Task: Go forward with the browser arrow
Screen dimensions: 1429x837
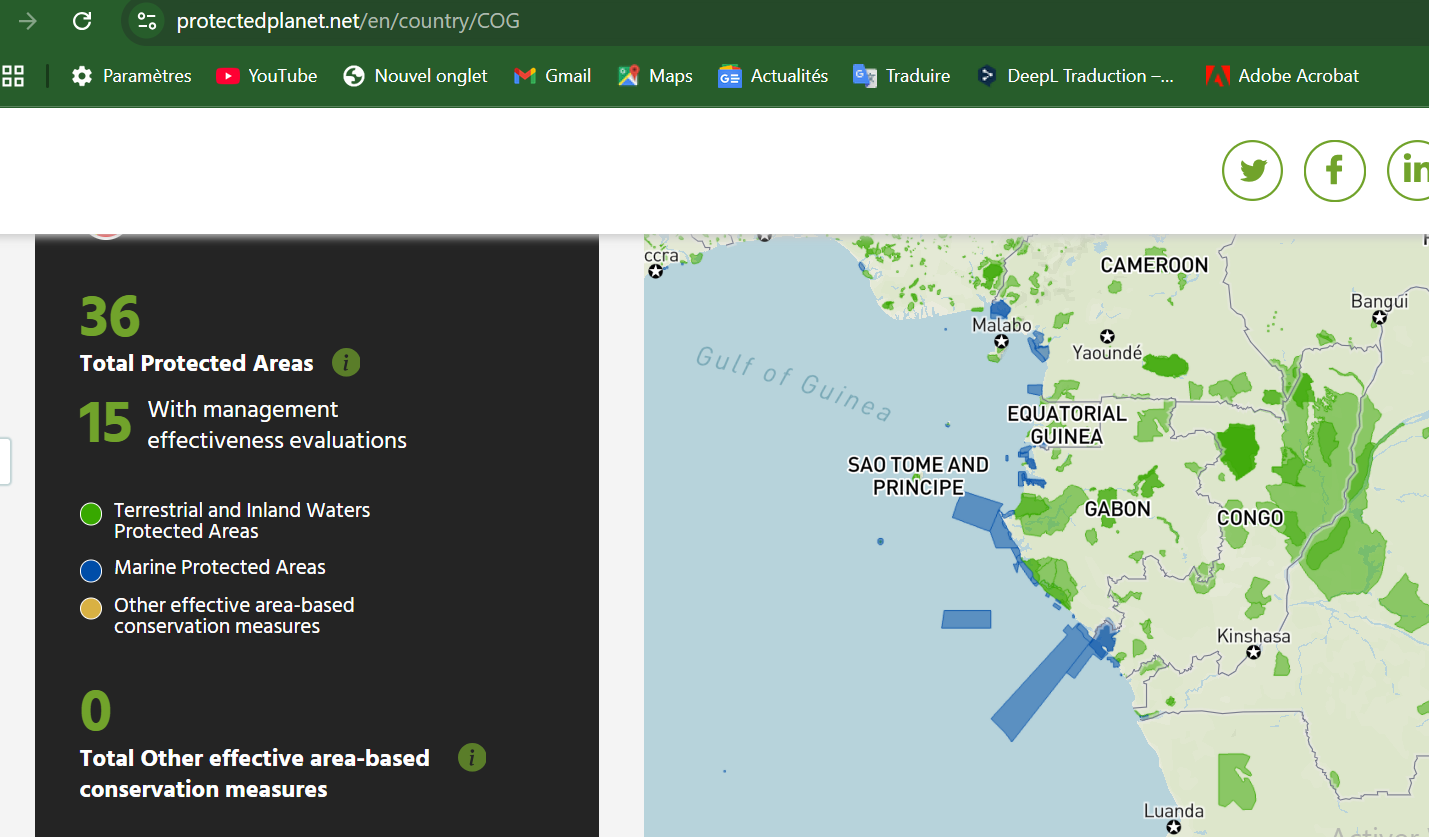Action: [28, 21]
